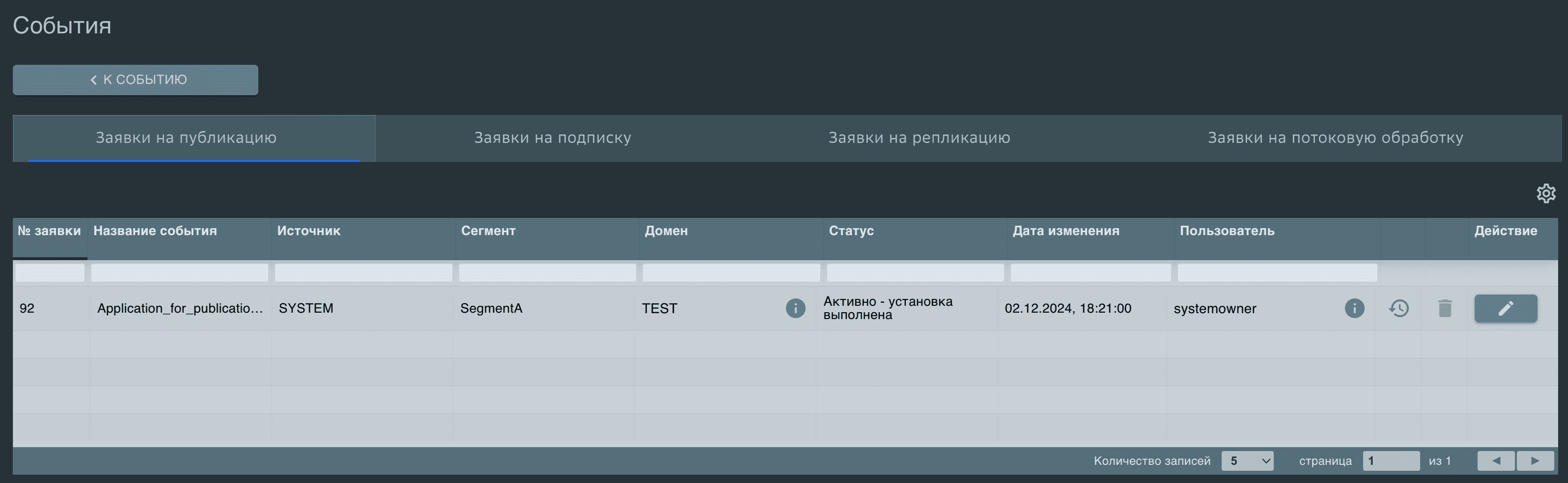Click info icon next to systemowner
The width and height of the screenshot is (1568, 483).
click(x=1354, y=308)
